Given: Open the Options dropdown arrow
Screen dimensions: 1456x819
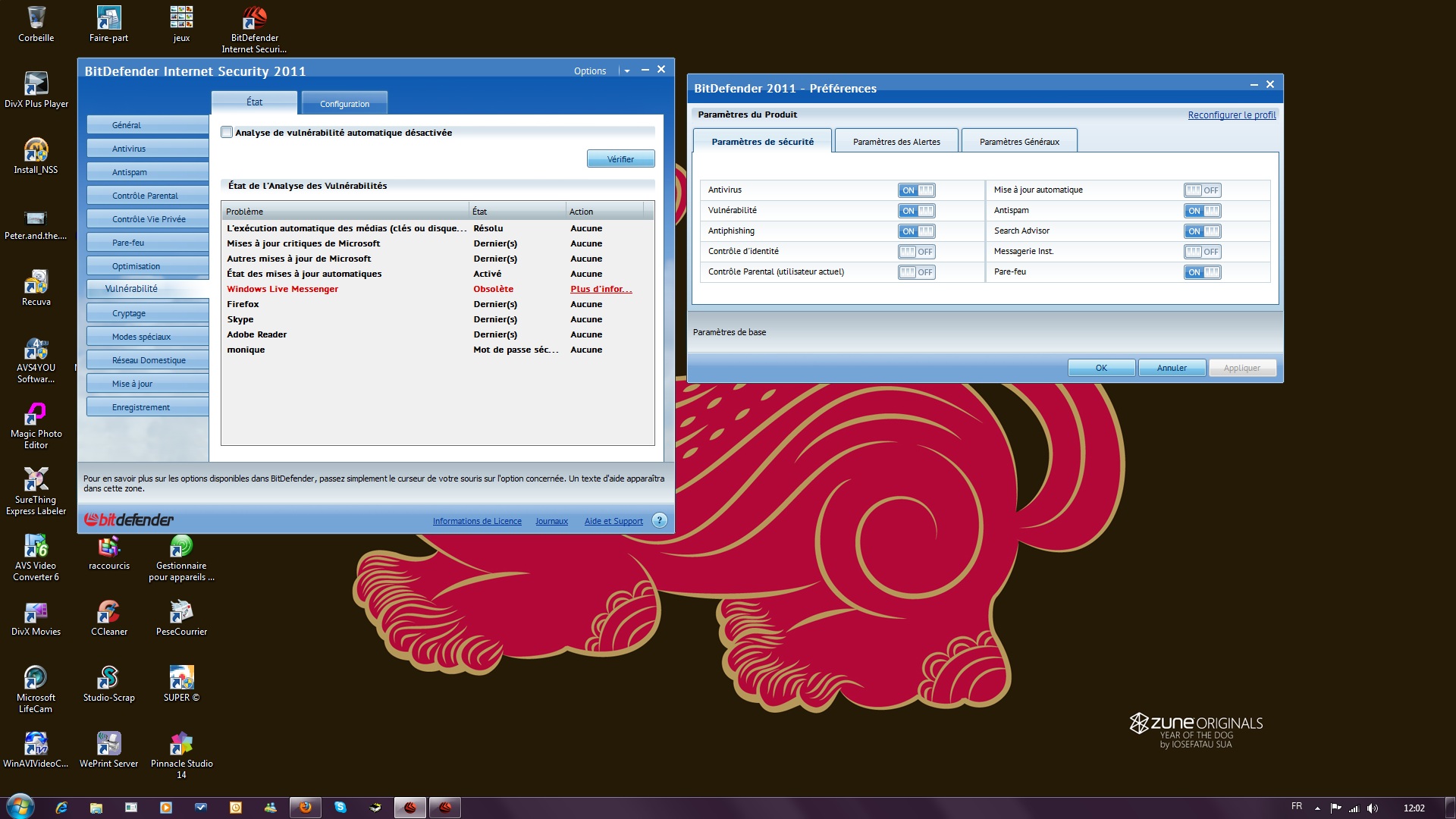Looking at the screenshot, I should [x=627, y=71].
